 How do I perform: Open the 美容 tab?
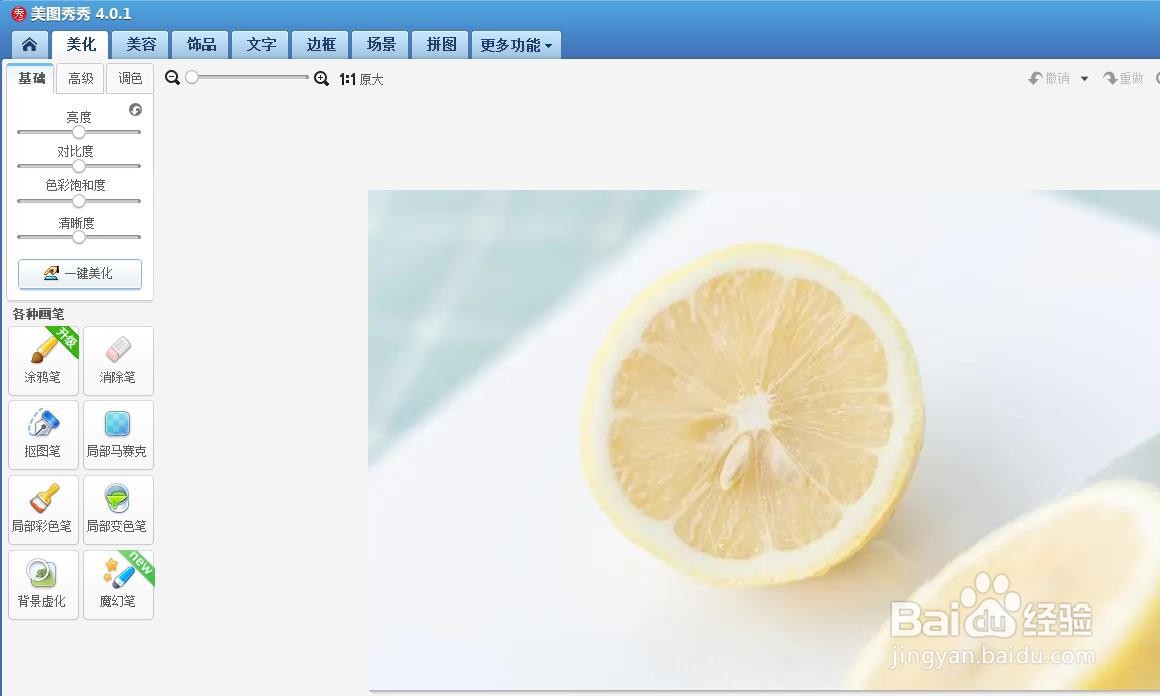point(141,44)
